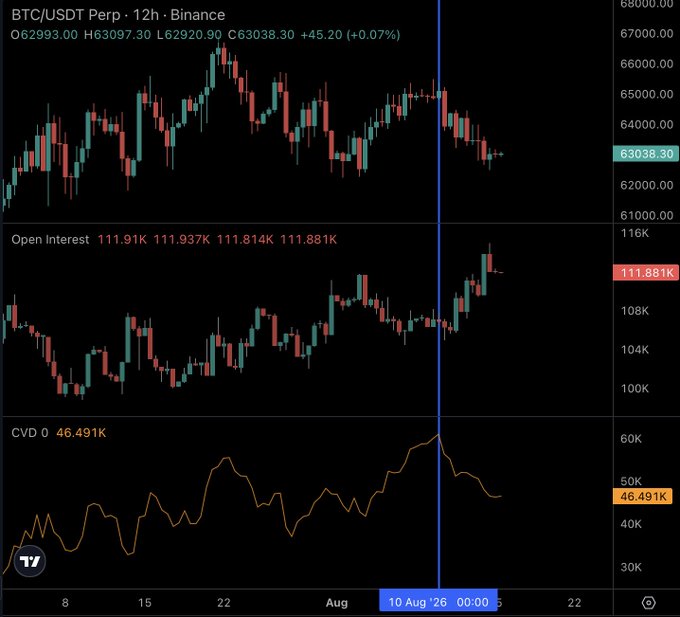Select the CVD 0 indicator label
The width and height of the screenshot is (680, 617).
[x=29, y=433]
